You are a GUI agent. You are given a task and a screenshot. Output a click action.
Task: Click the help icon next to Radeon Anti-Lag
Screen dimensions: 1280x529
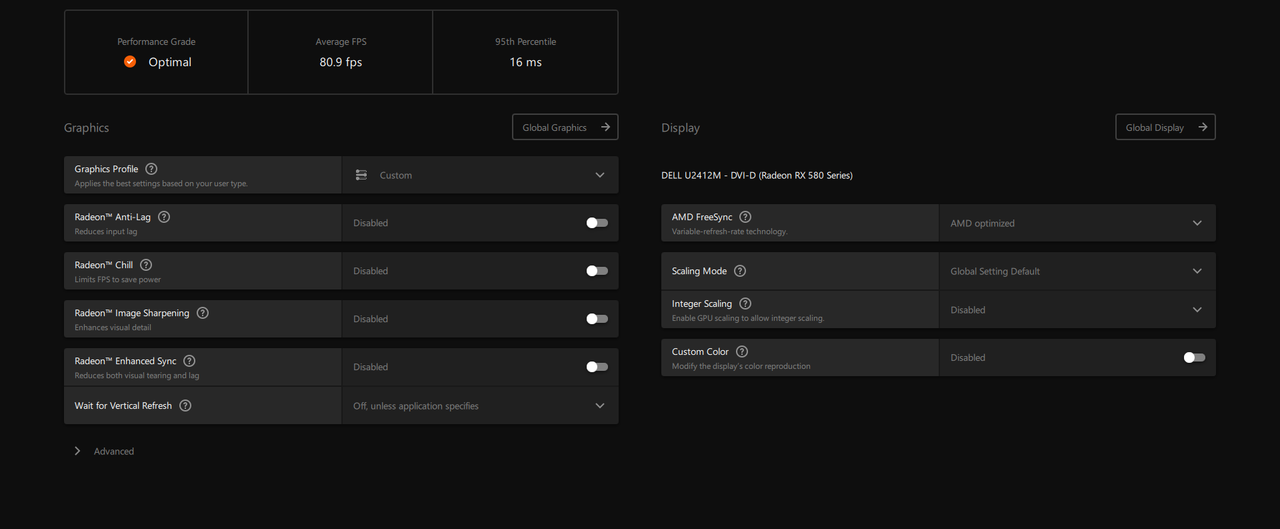(x=164, y=217)
